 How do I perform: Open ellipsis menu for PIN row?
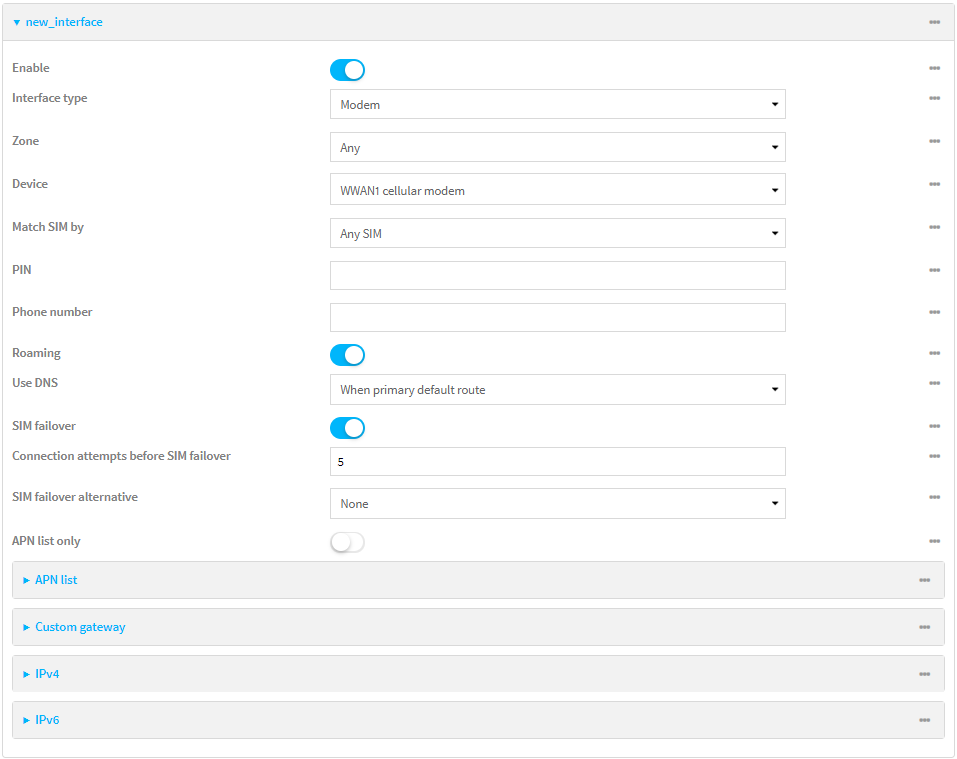934,270
